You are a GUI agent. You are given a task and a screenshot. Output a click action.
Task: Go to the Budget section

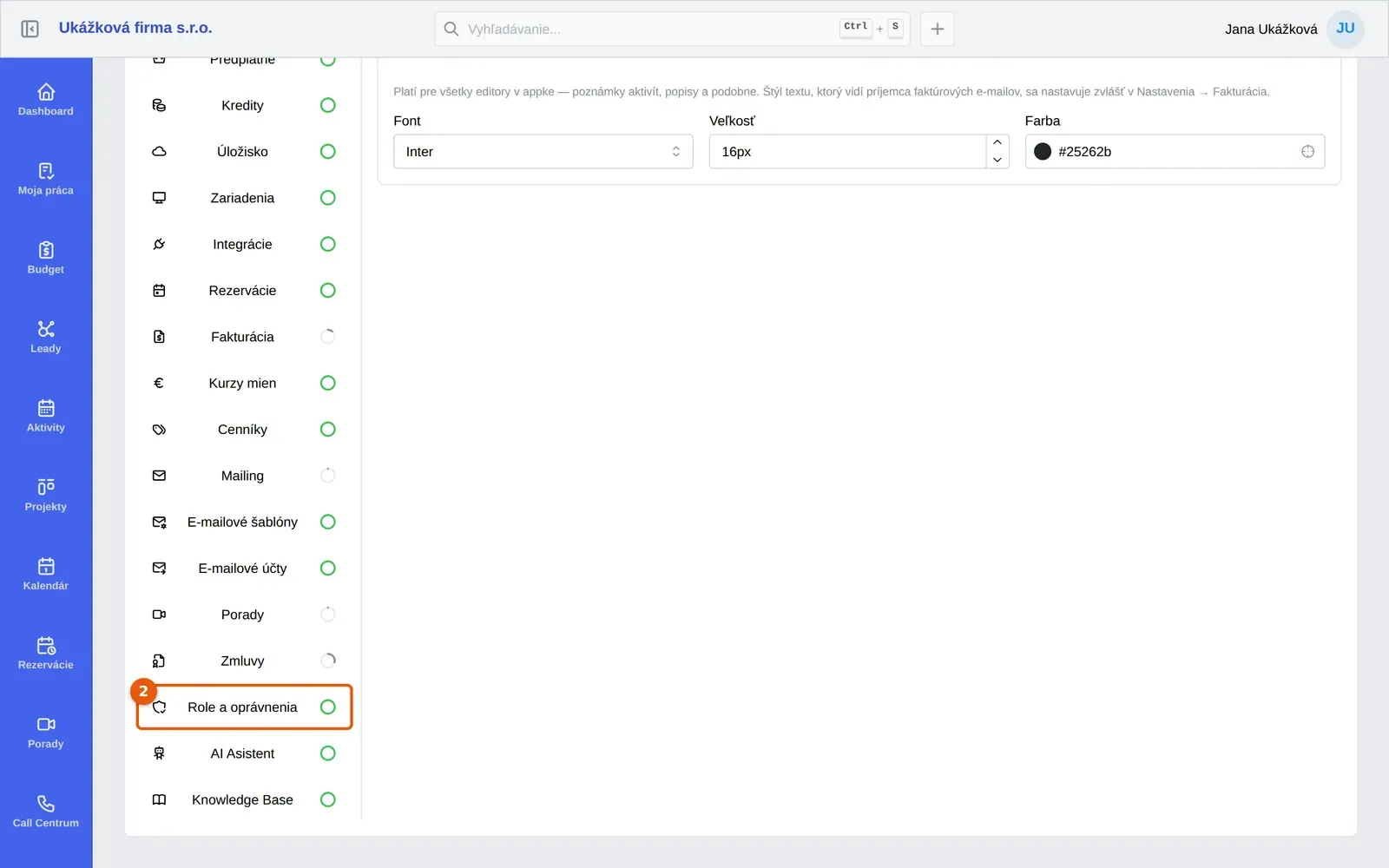pos(46,258)
